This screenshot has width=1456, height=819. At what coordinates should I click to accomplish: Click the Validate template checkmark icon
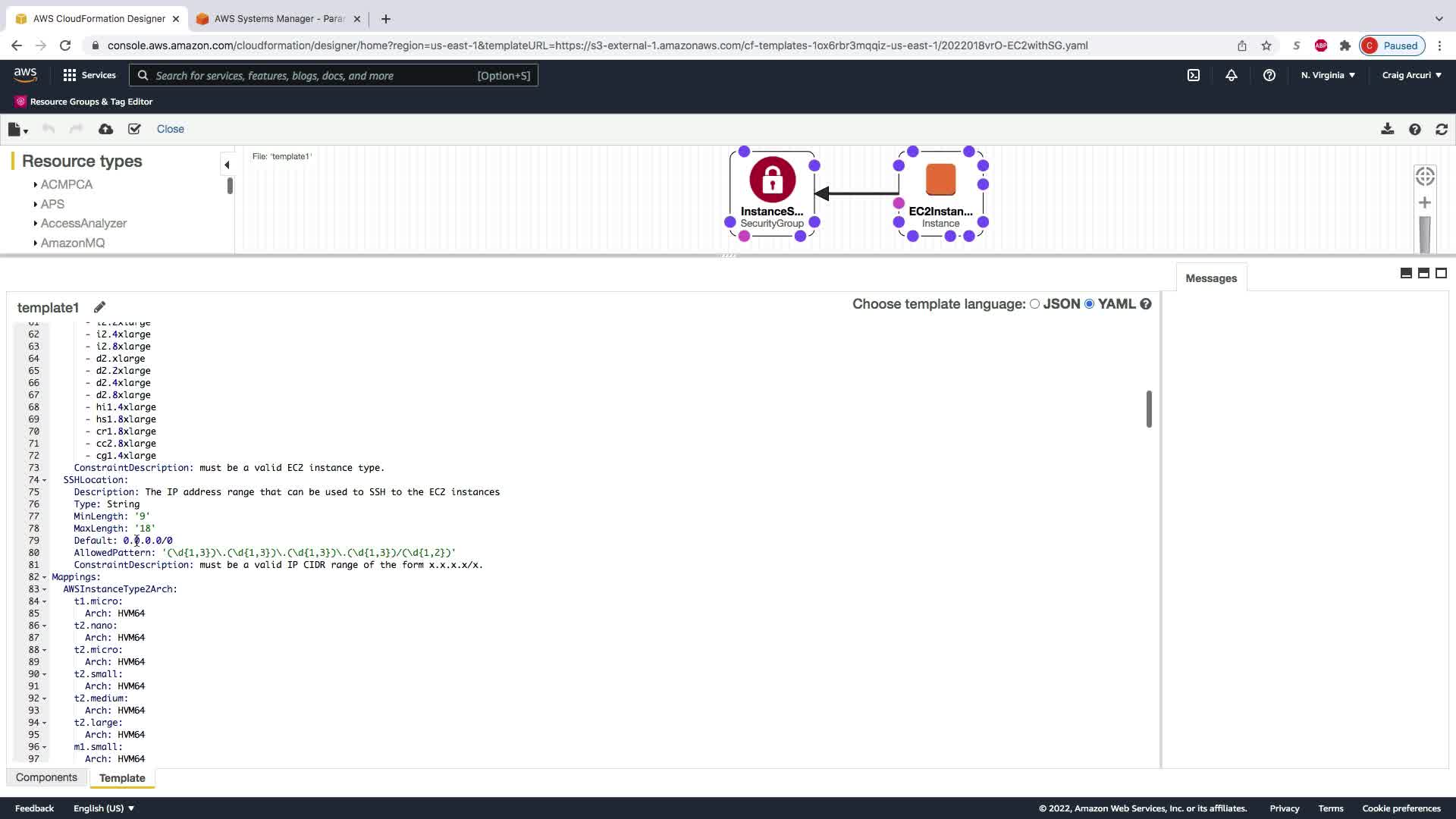tap(134, 129)
